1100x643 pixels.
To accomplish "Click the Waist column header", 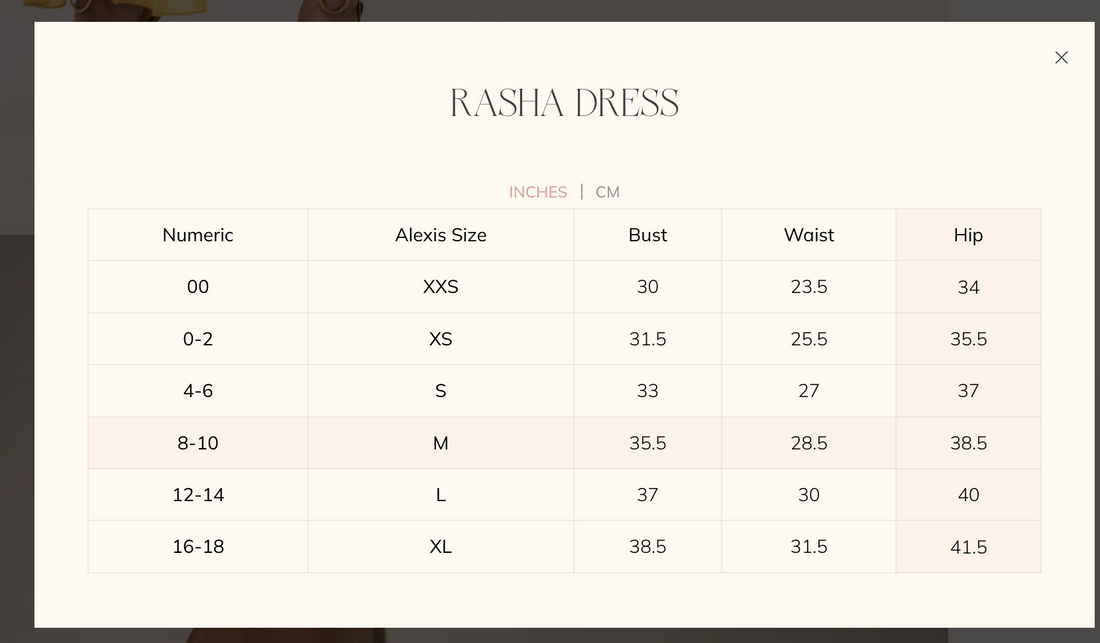I will pos(809,235).
